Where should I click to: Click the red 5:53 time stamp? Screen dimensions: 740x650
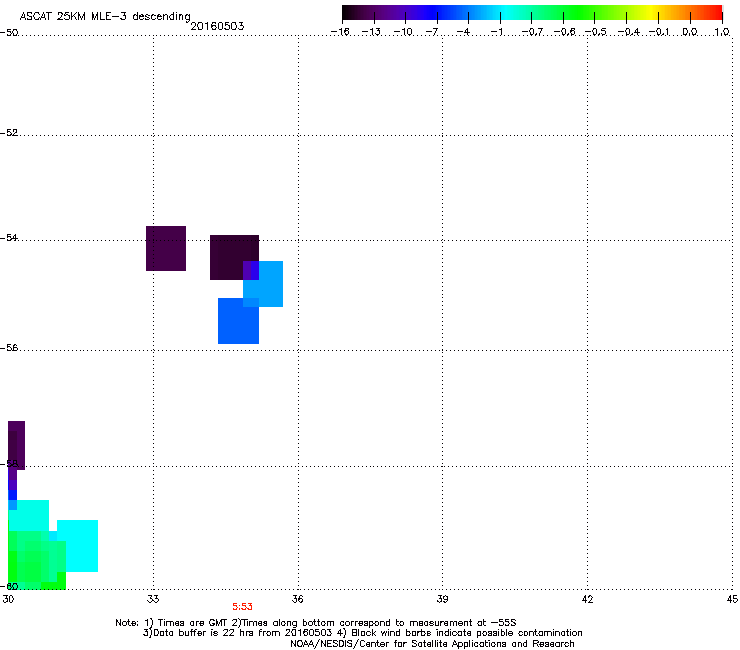click(x=242, y=607)
